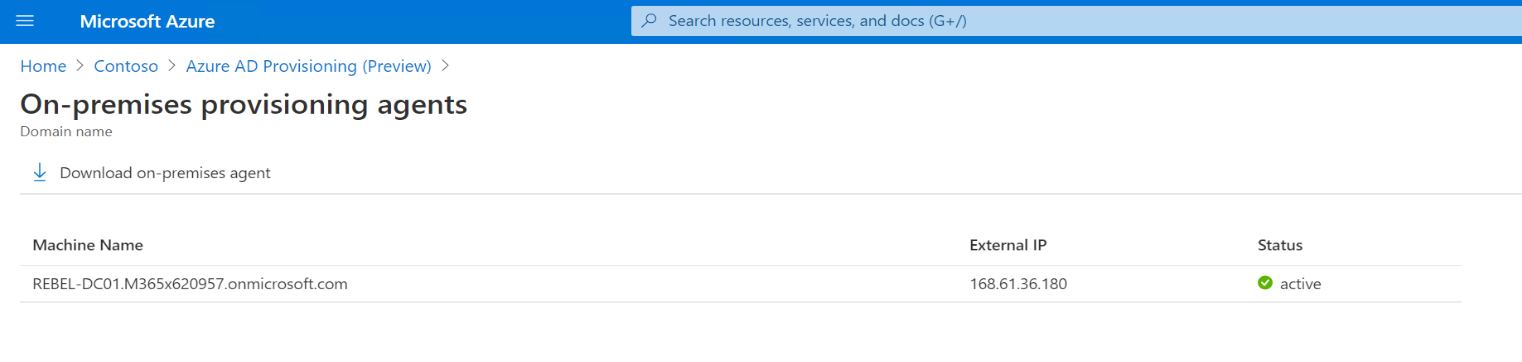Click the On-premises provisioning agents heading
This screenshot has width=1522, height=362.
(244, 104)
